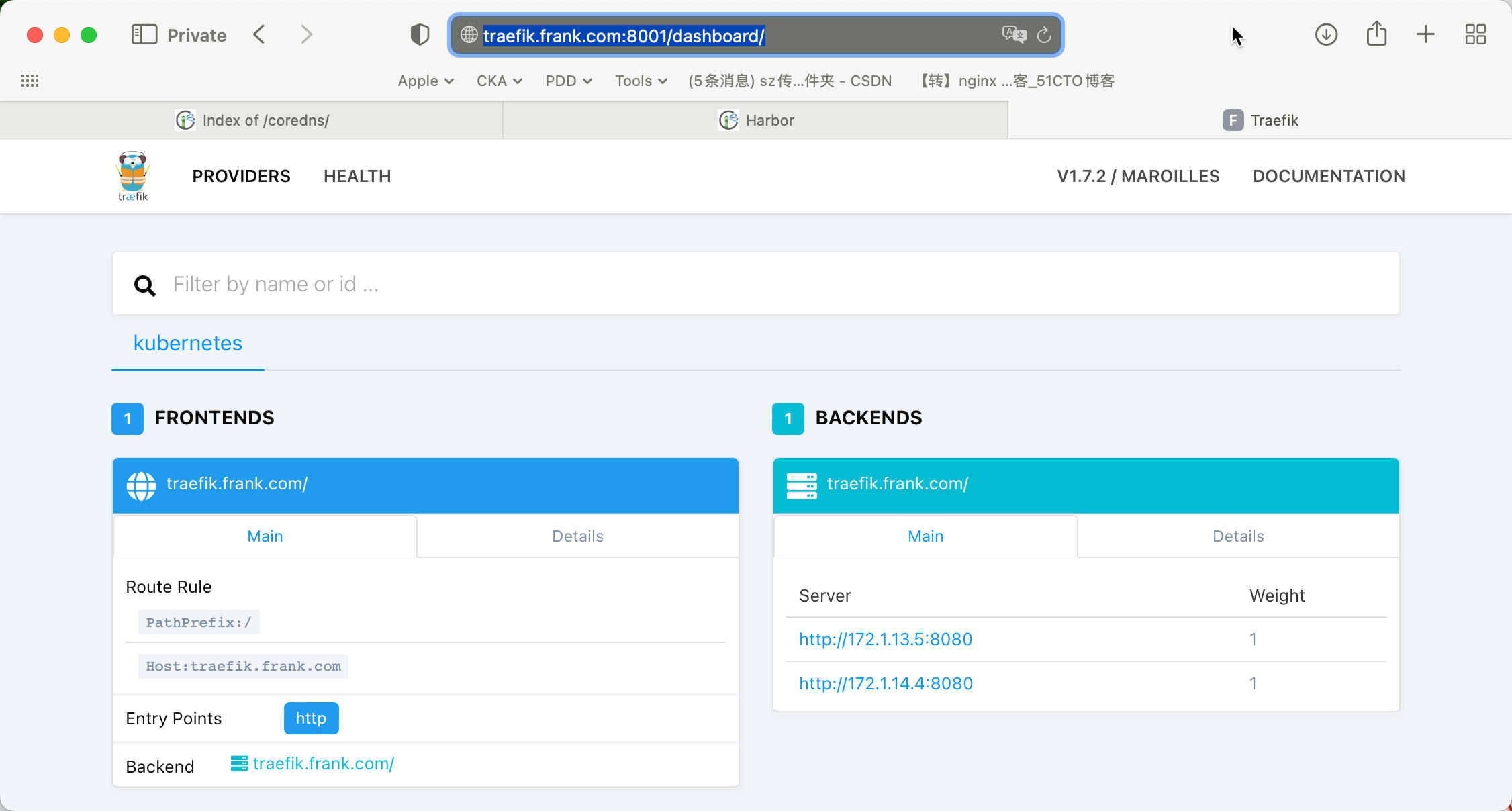This screenshot has width=1512, height=811.
Task: Reload the page with refresh icon
Action: (1044, 35)
